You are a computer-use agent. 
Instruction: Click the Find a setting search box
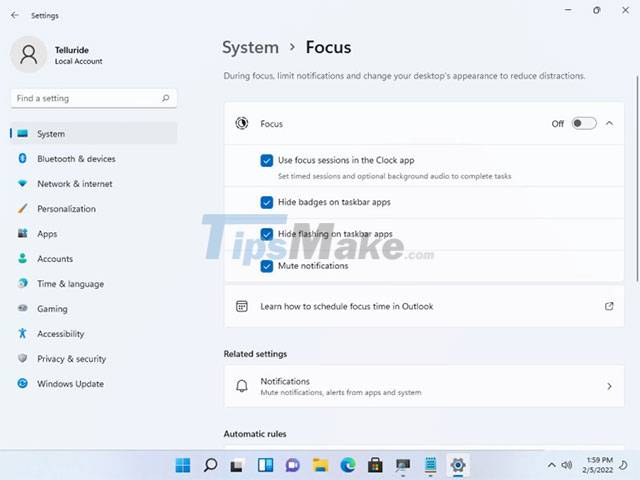[x=93, y=98]
